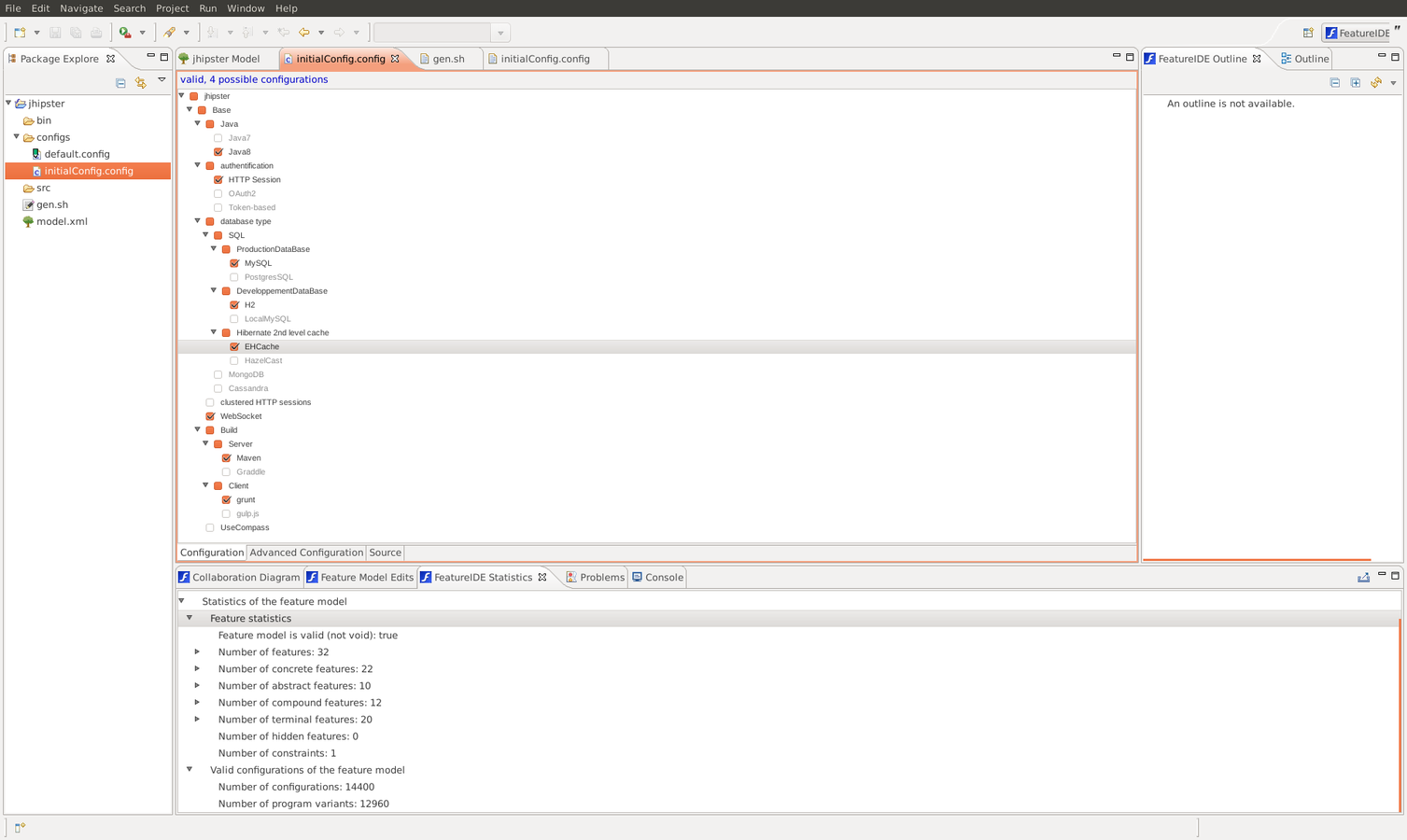
Task: Switch to jhipster Model editor tab
Action: click(x=226, y=59)
